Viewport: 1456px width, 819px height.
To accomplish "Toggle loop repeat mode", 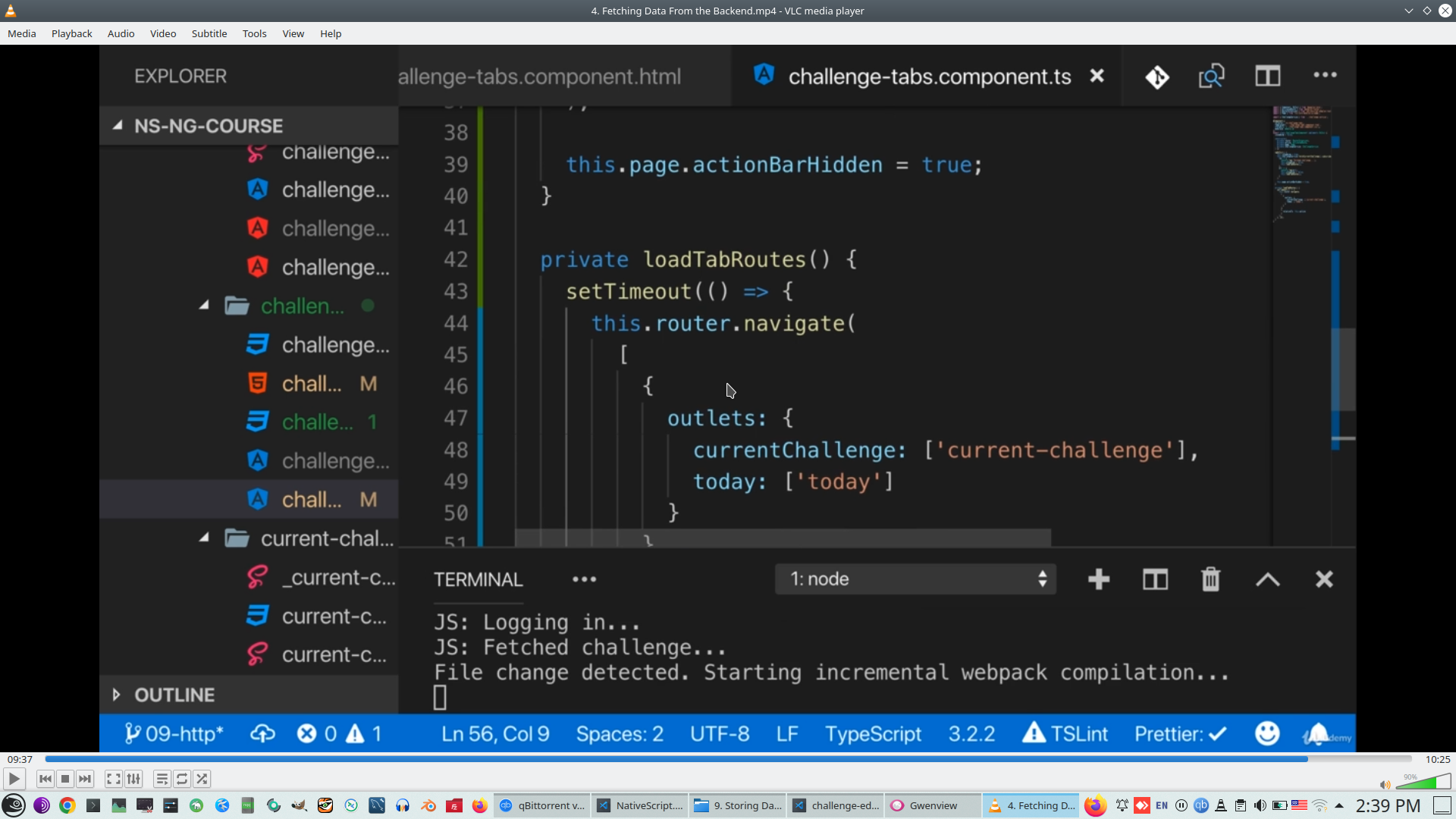I will [x=182, y=779].
